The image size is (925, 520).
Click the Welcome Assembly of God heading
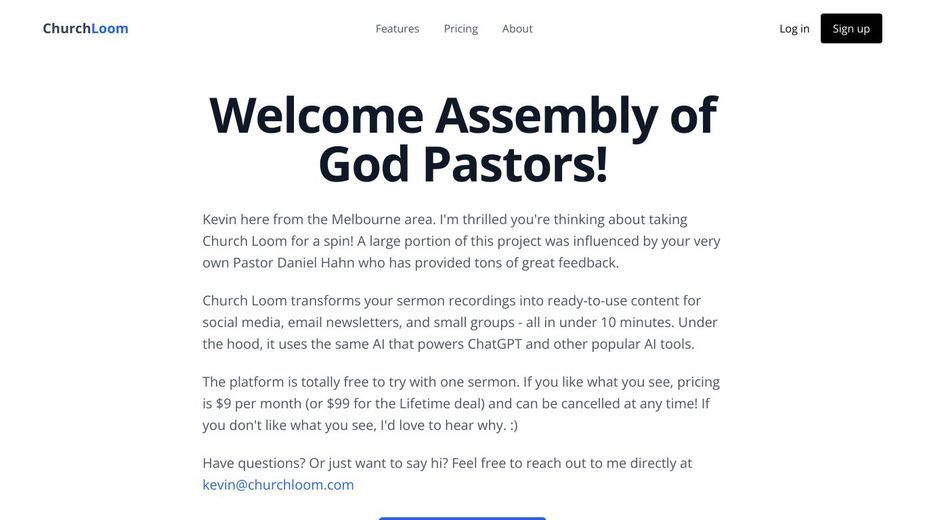[x=462, y=139]
